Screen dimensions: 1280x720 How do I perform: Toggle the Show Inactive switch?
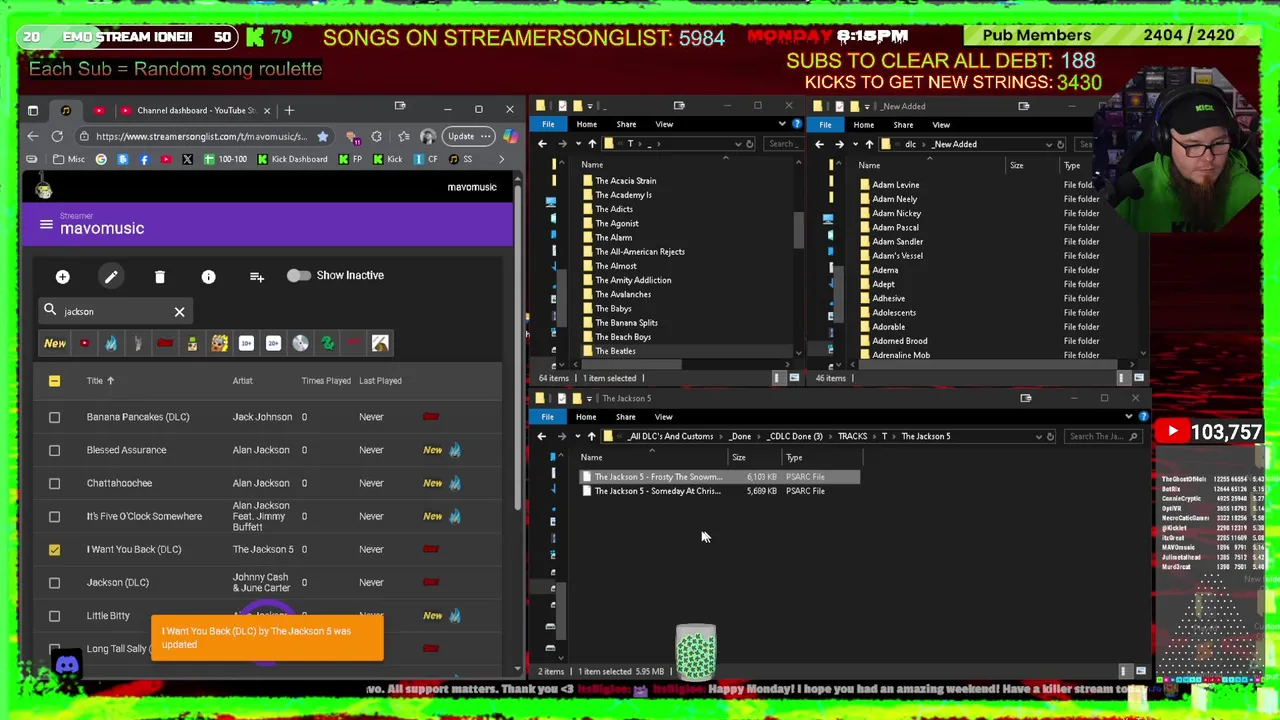tap(298, 275)
